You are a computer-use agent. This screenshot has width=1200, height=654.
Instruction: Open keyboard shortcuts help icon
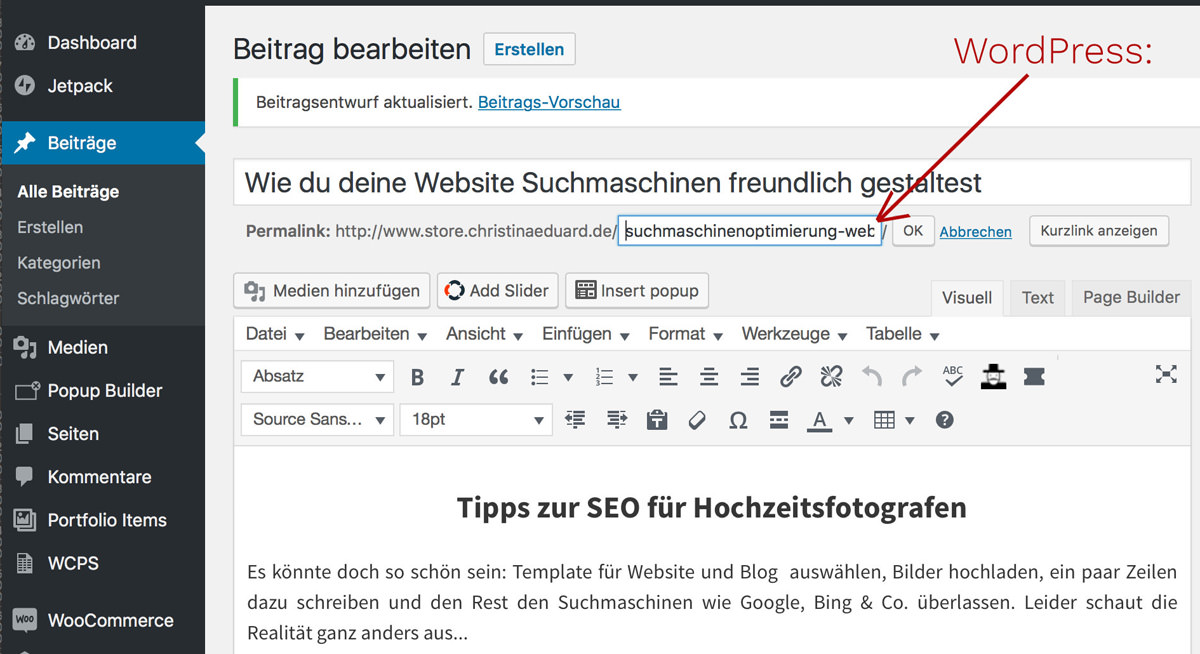(x=944, y=420)
